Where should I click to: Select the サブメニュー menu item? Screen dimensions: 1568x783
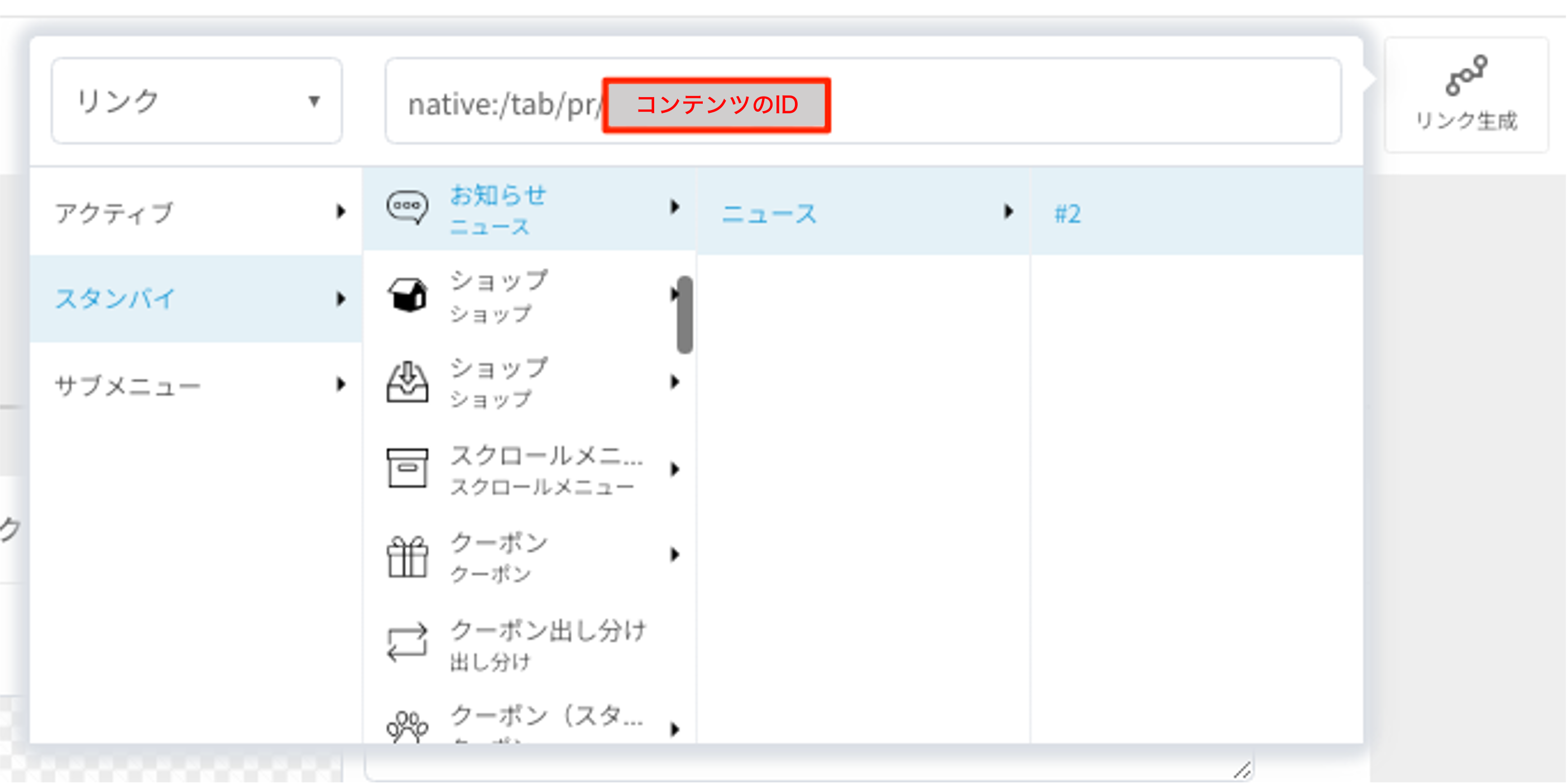(196, 385)
